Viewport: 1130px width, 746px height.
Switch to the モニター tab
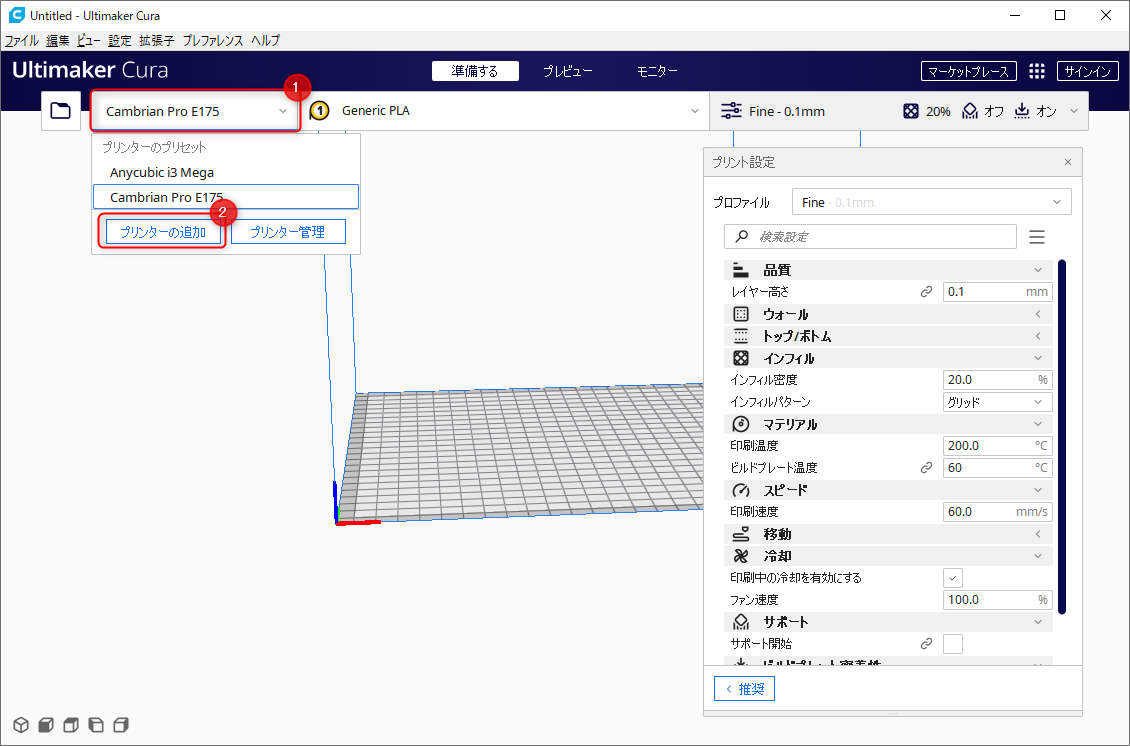pyautogui.click(x=657, y=71)
